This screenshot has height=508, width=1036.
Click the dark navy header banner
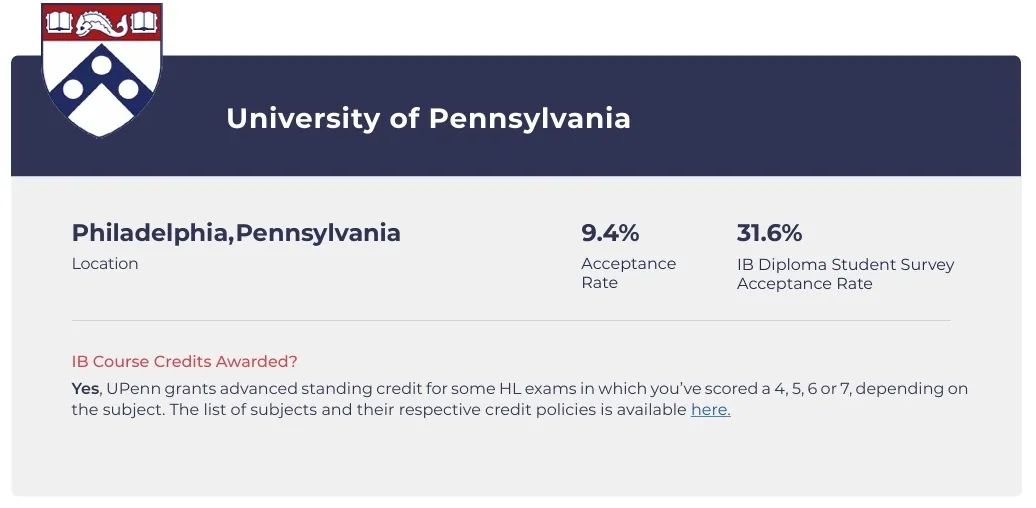(x=515, y=116)
